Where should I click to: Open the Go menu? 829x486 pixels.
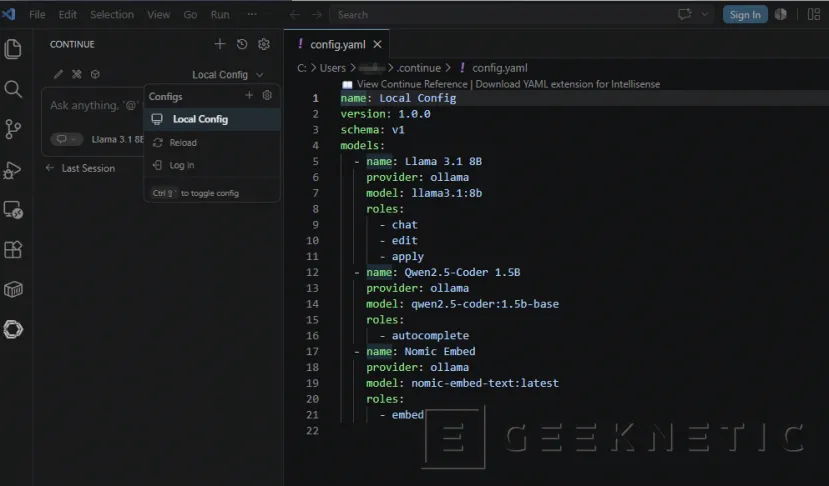(x=190, y=15)
